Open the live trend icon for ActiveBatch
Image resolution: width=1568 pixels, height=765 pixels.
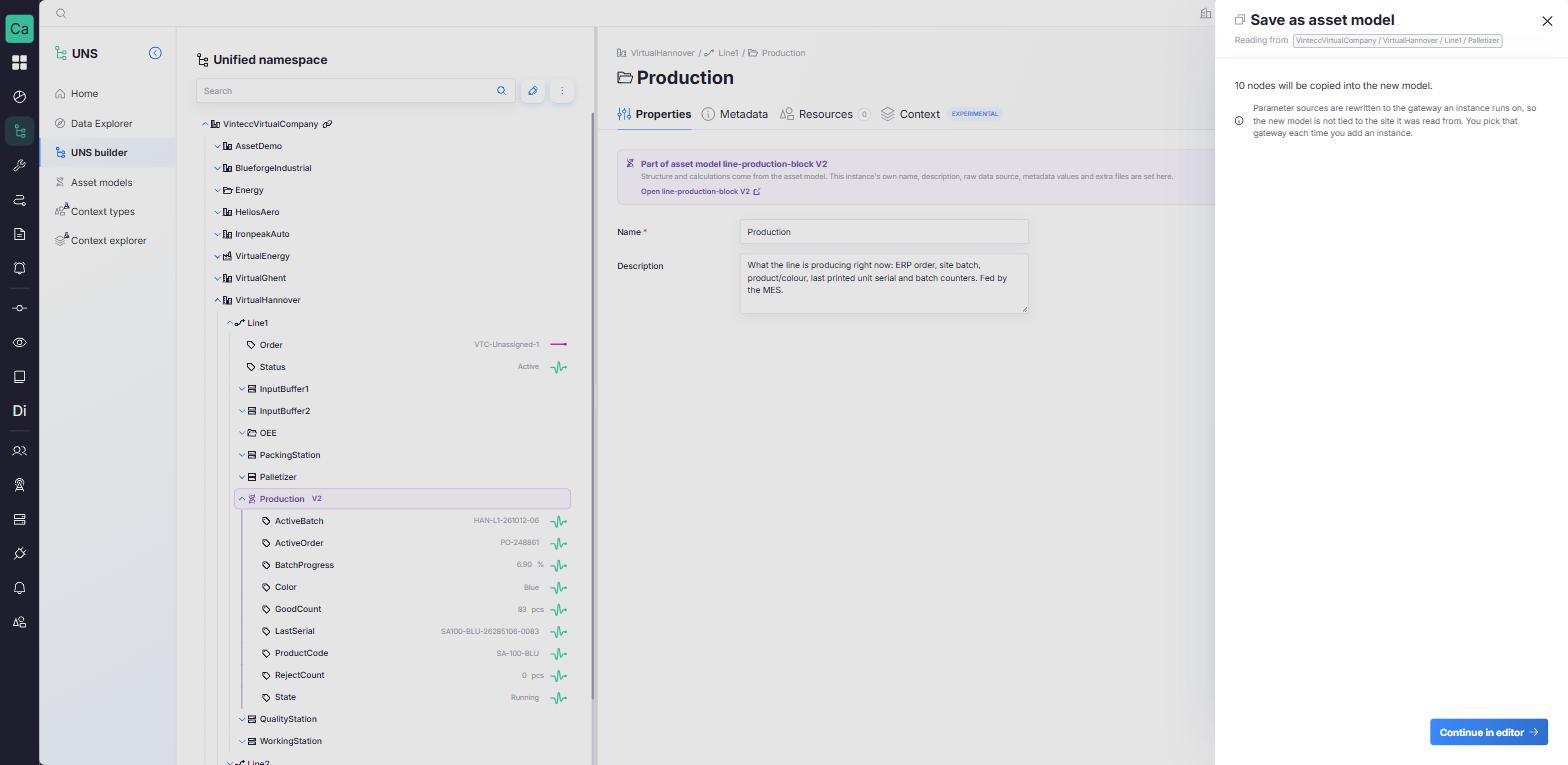click(x=559, y=521)
